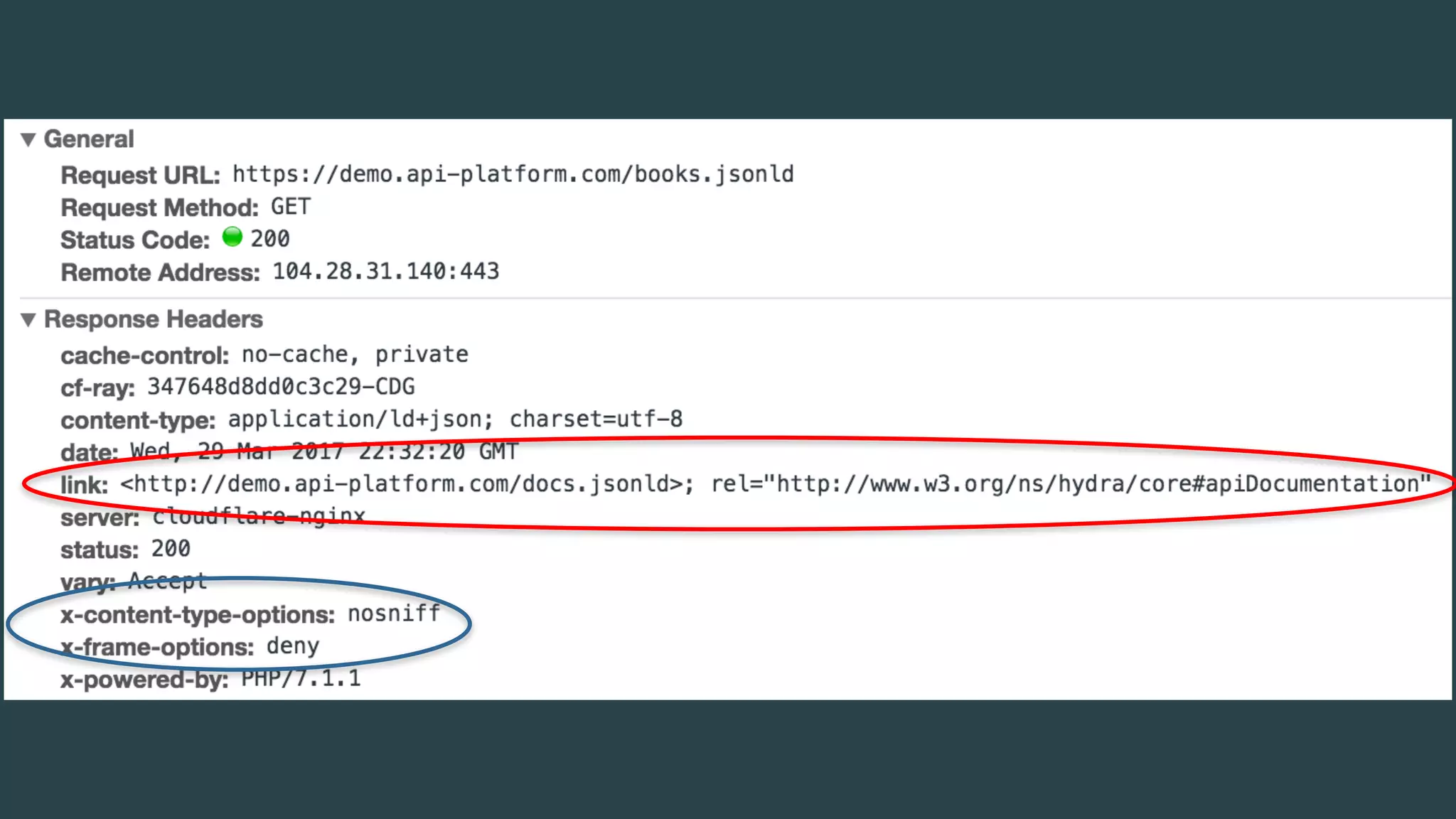Click the x-frame-options deny value
1456x819 pixels.
[x=293, y=646]
